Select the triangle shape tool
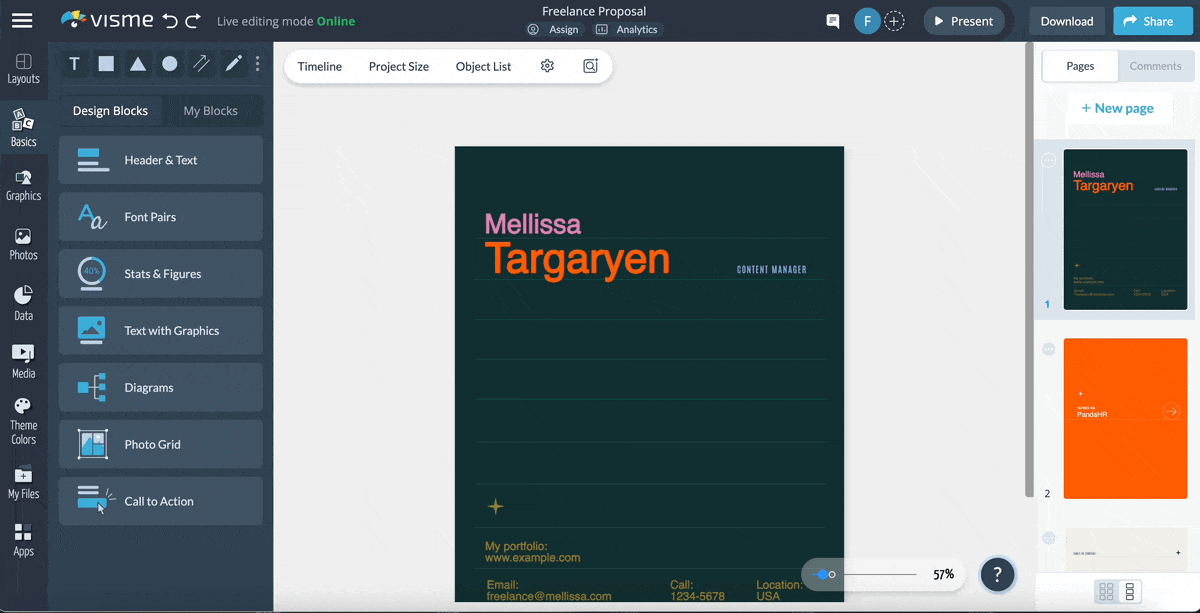The image size is (1200, 613). pos(138,64)
